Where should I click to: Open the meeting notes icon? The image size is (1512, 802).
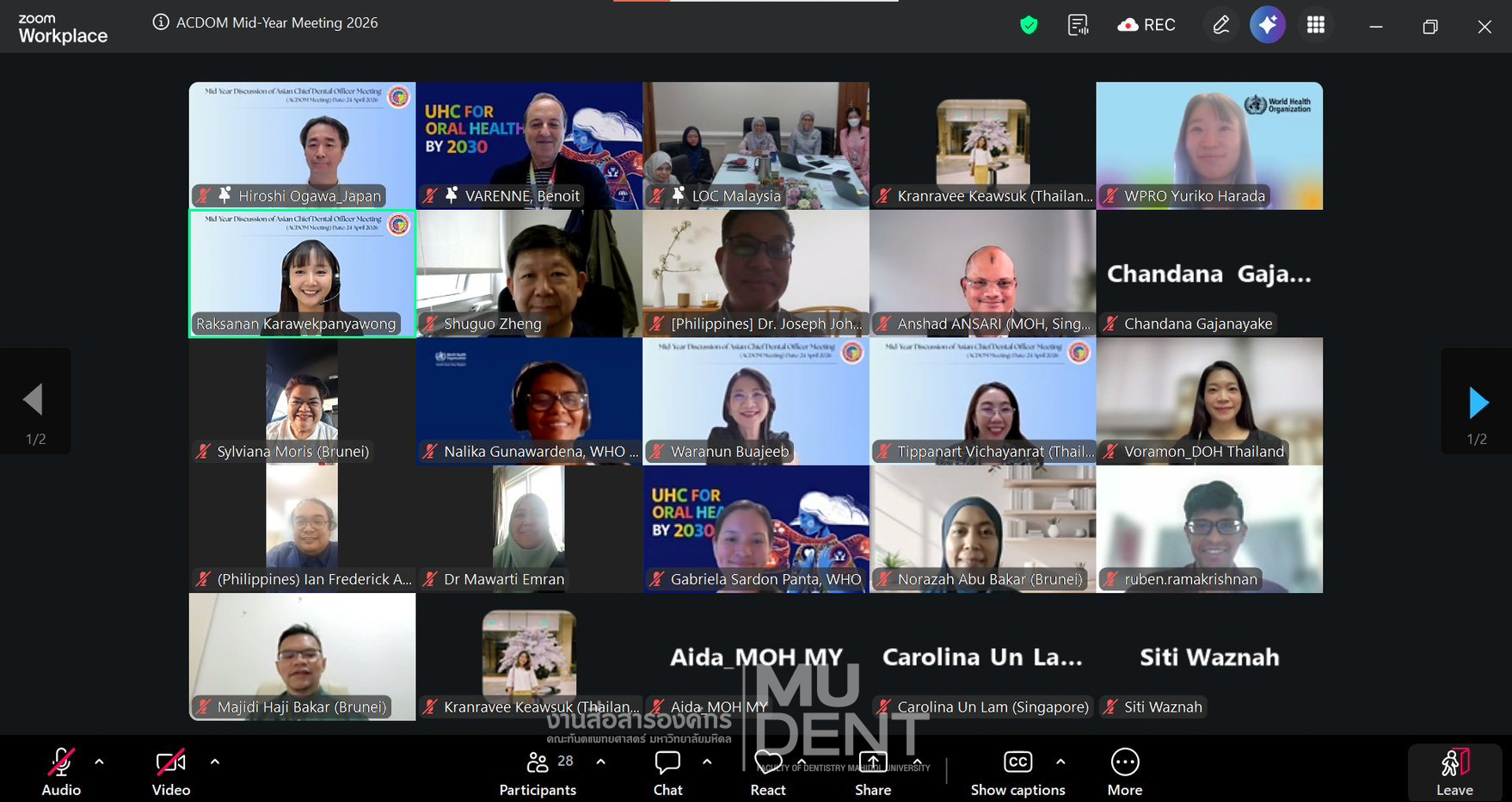pos(1078,25)
